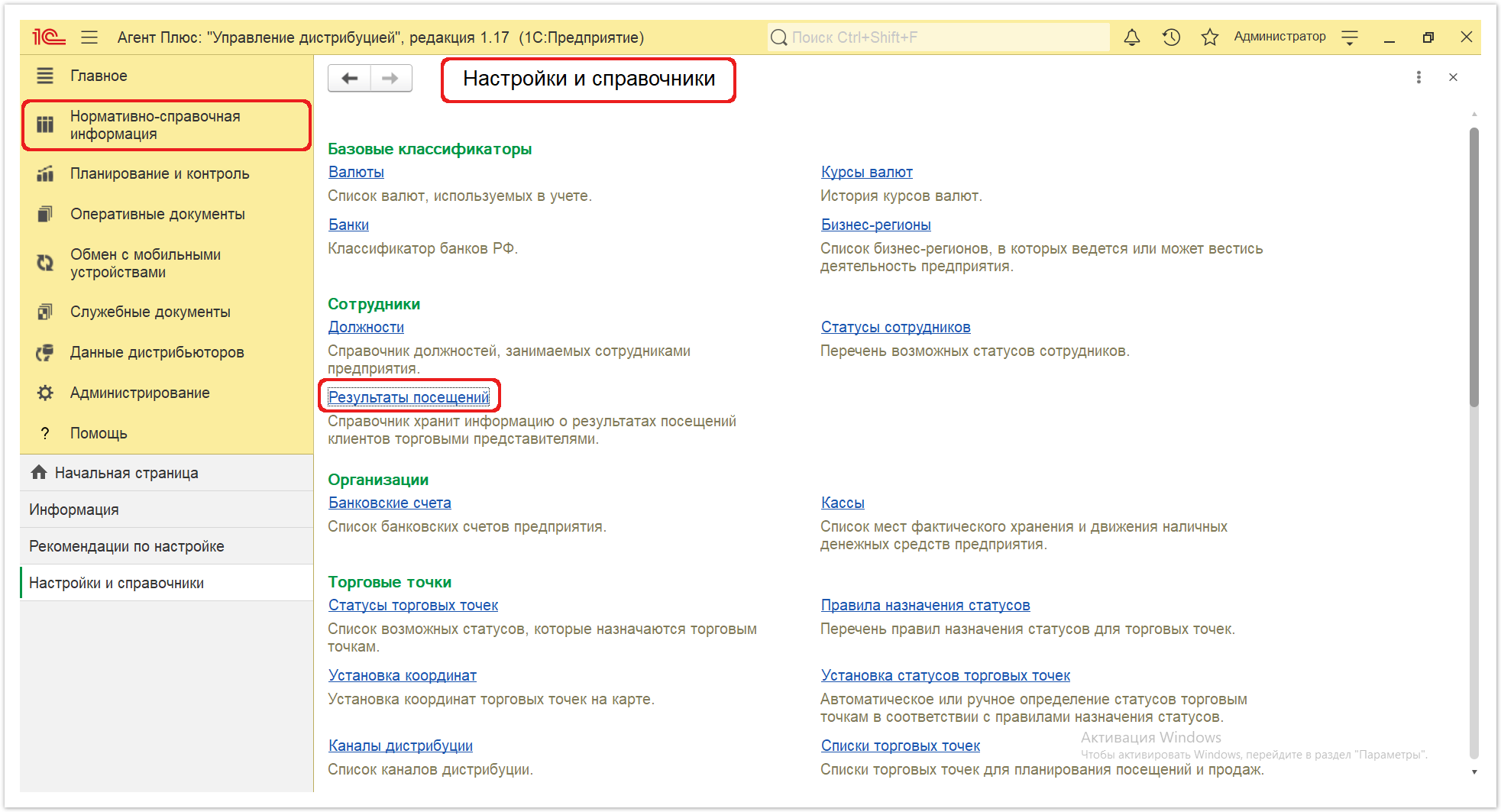This screenshot has width=1501, height=812.
Task: Go forward with the right arrow button
Action: click(390, 78)
